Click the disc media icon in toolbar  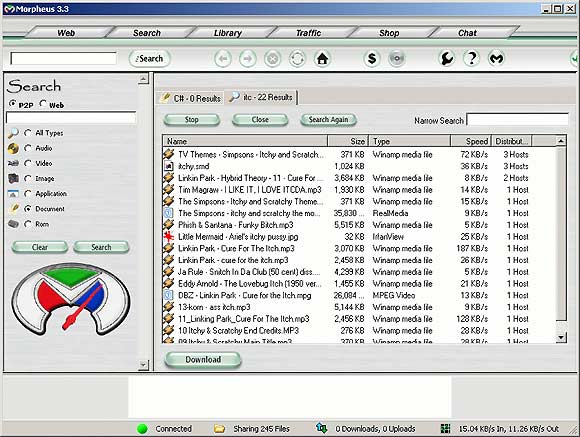tap(397, 58)
